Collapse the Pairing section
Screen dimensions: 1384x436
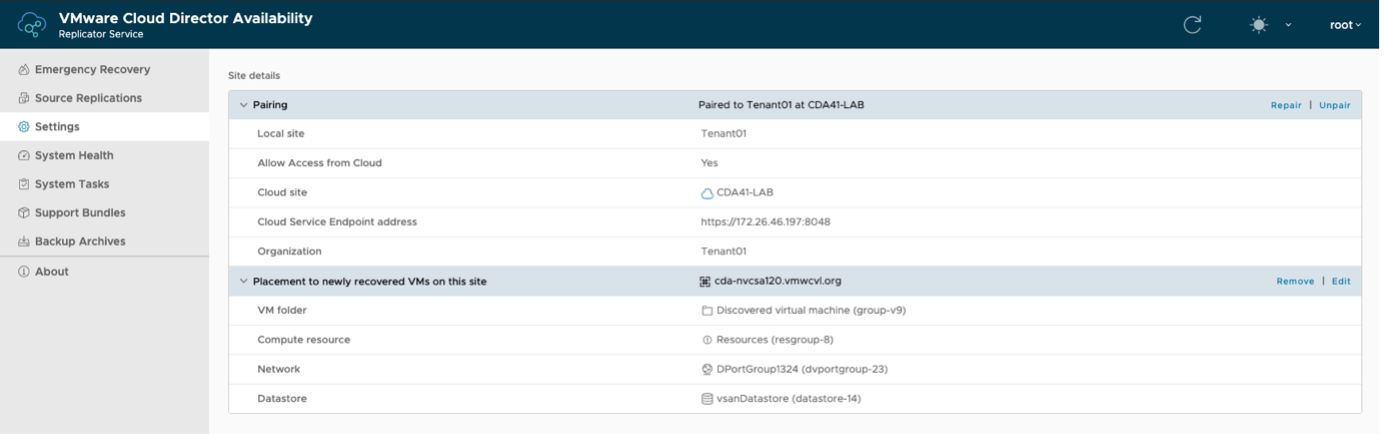[x=243, y=105]
